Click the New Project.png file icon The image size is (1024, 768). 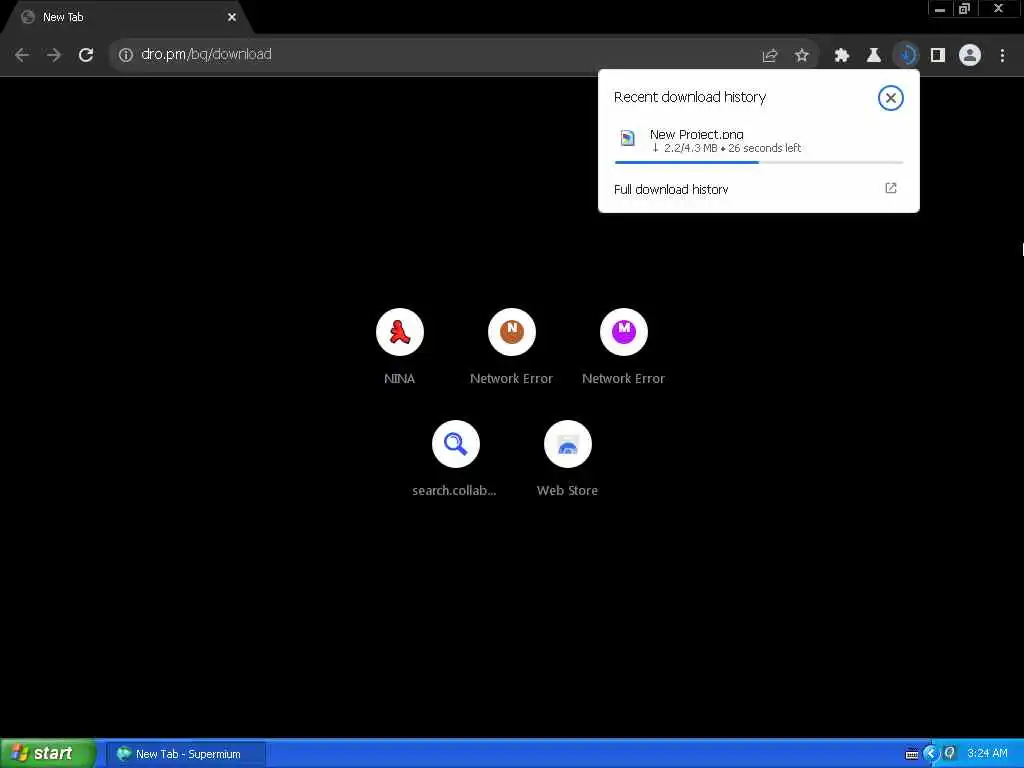[628, 138]
